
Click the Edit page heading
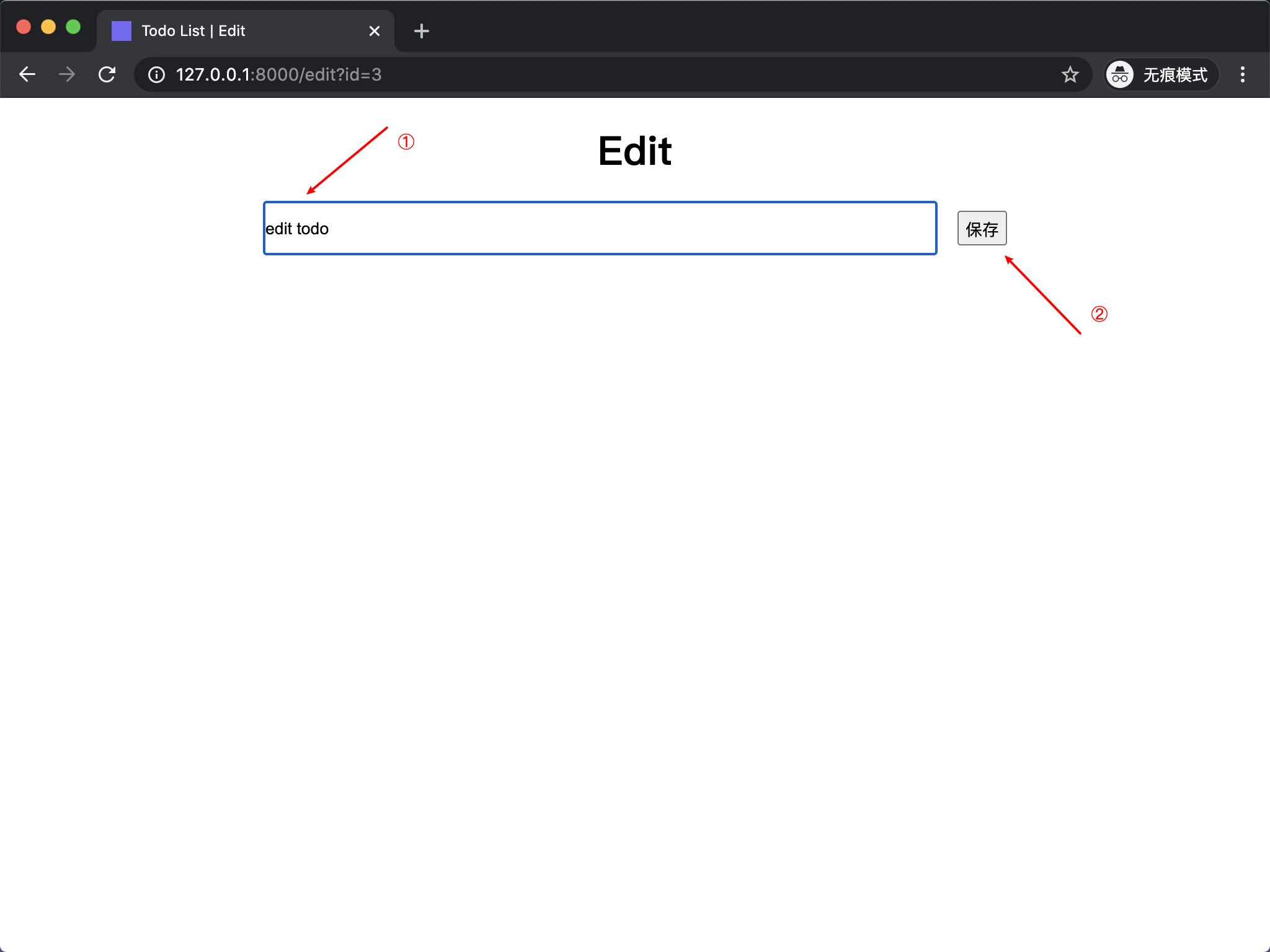pyautogui.click(x=634, y=151)
